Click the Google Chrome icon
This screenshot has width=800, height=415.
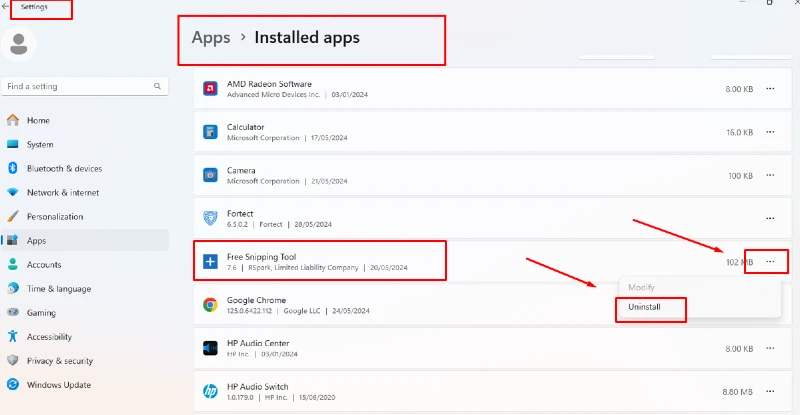tap(210, 305)
